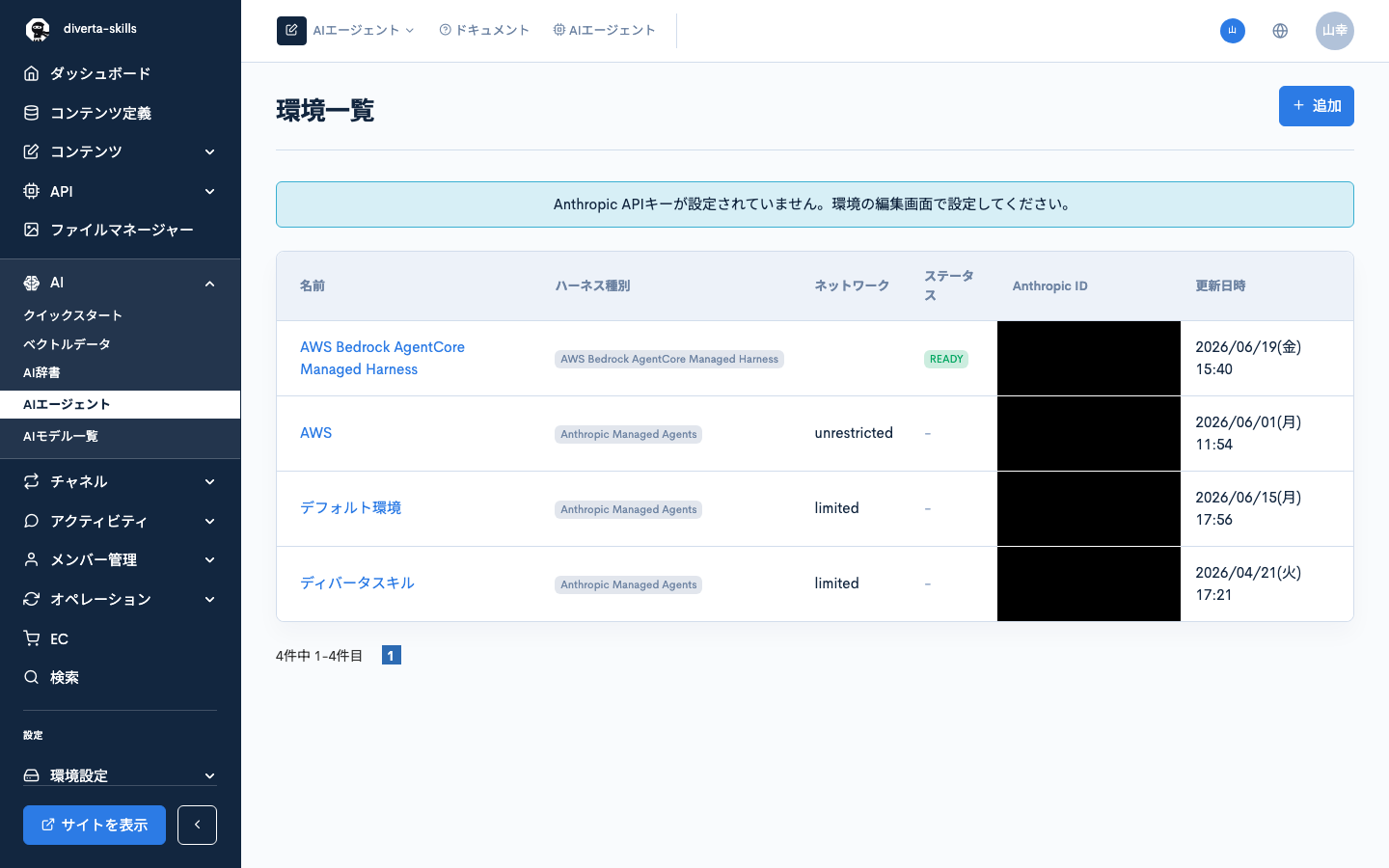Screen dimensions: 1389x868
Task: Click the dark edit icon in top bar
Action: click(291, 31)
